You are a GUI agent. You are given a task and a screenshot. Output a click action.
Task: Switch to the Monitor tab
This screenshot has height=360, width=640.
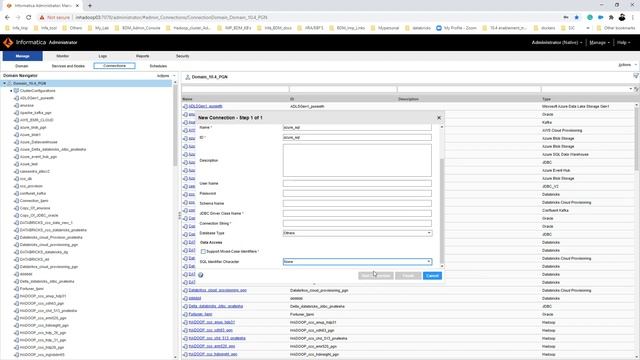(x=62, y=56)
